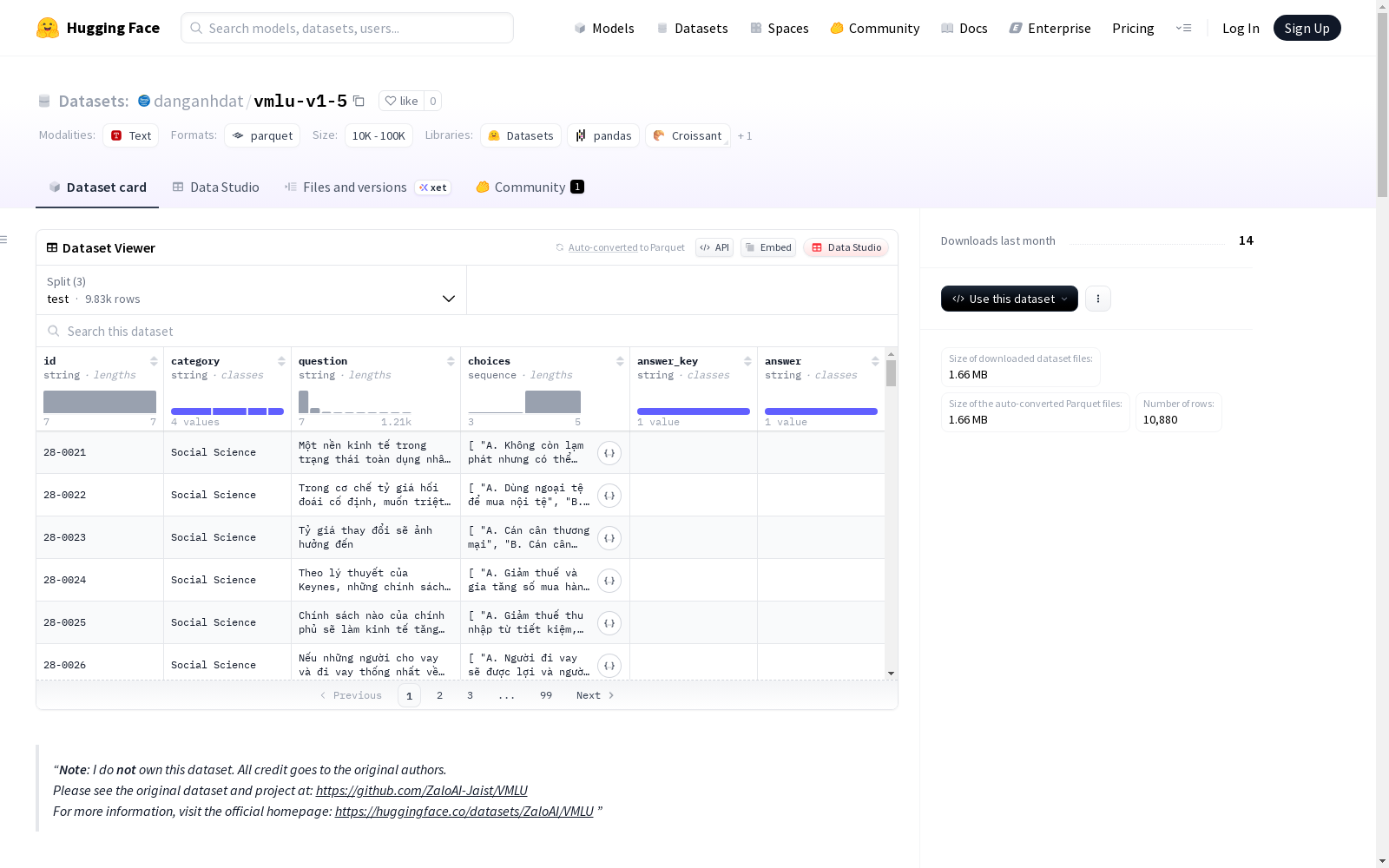
Task: Click the question lengths histogram
Action: coord(355,402)
